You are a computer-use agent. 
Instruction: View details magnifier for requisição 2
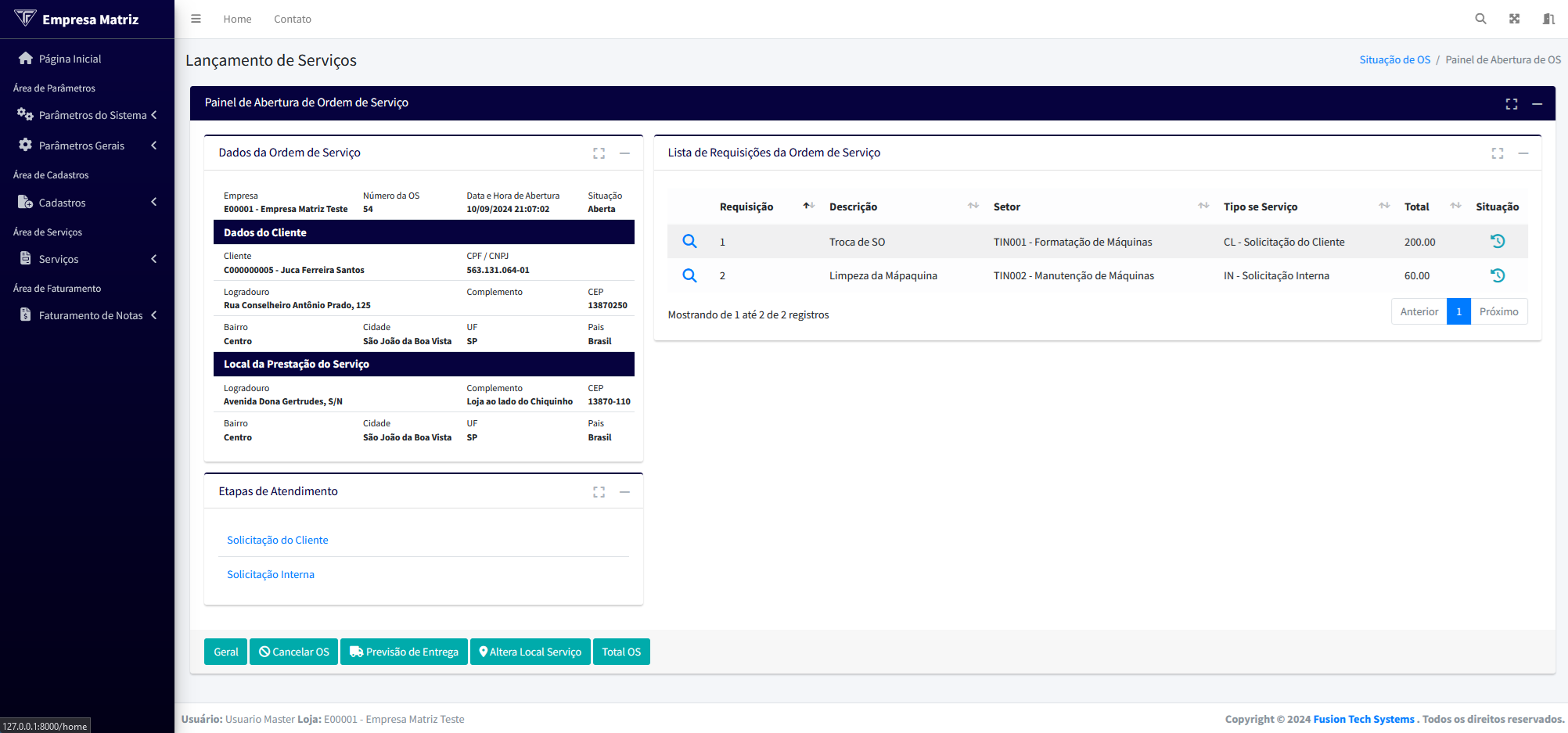click(689, 275)
